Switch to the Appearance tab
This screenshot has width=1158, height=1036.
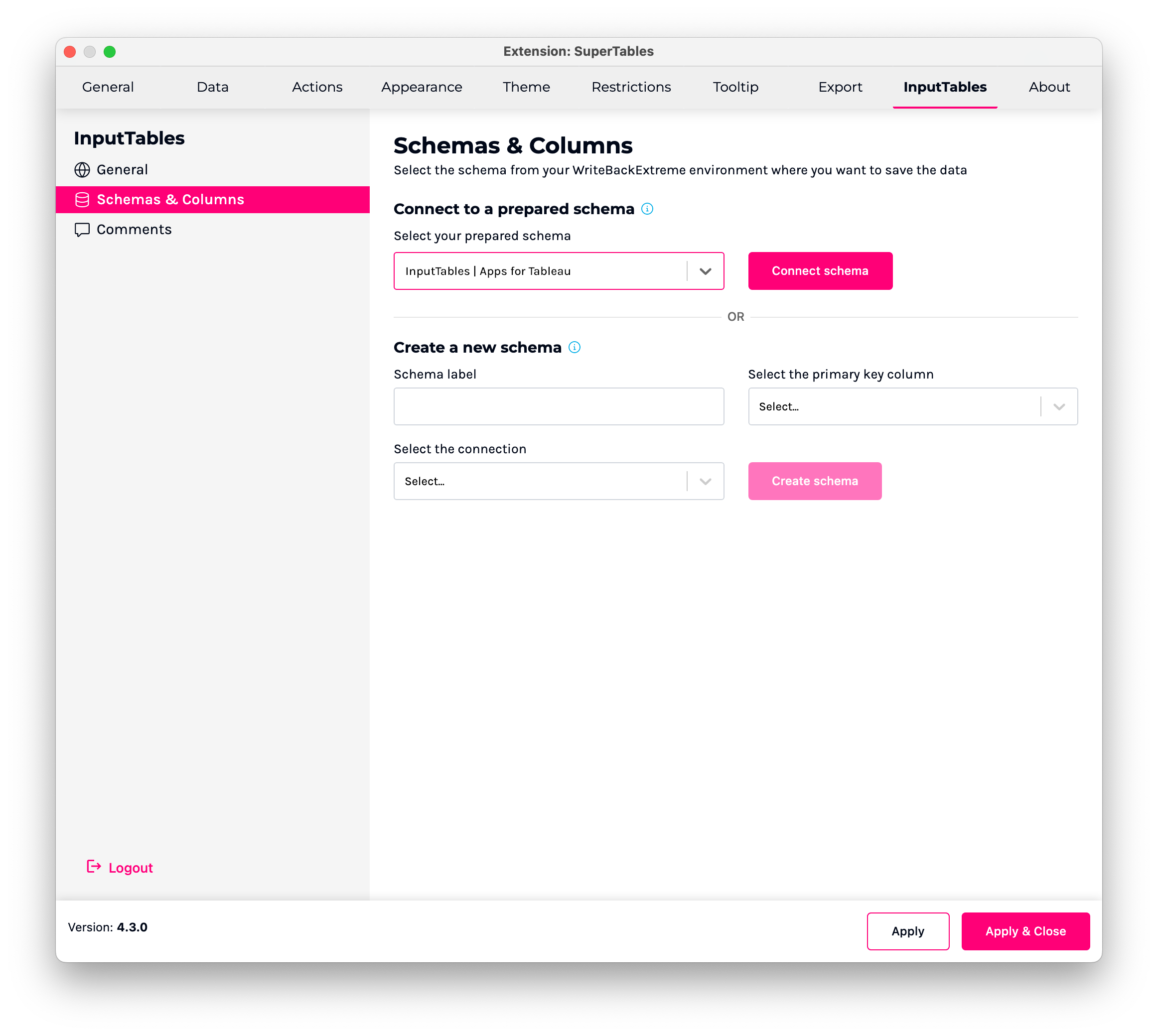point(422,87)
